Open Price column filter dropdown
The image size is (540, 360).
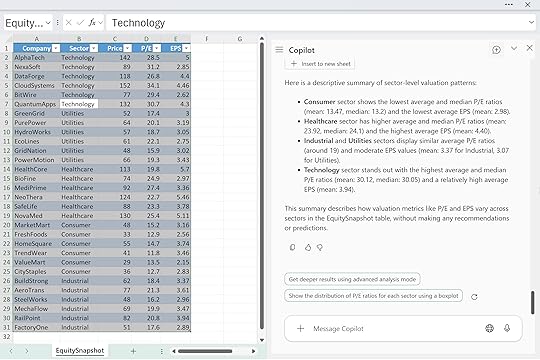(127, 48)
